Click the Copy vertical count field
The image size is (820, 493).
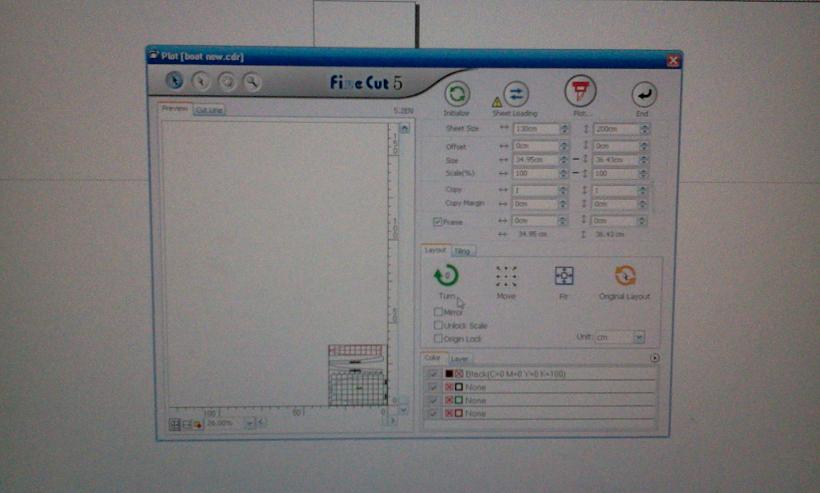pyautogui.click(x=615, y=190)
